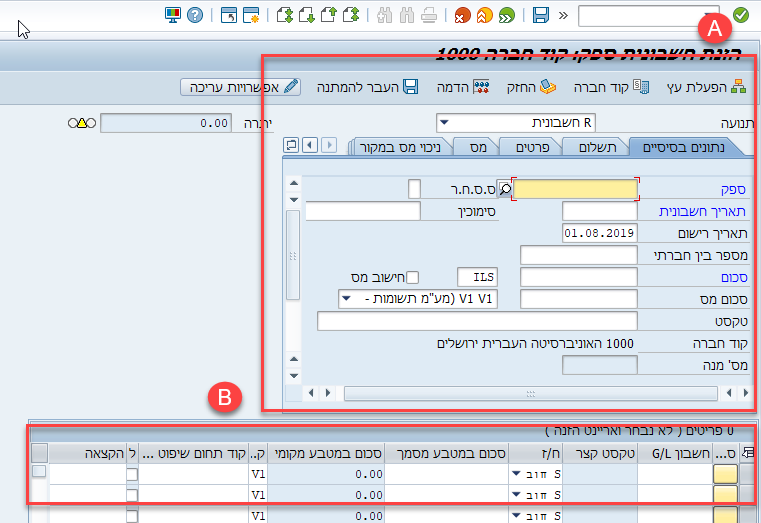761x523 pixels.
Task: Open the command field history dropdown
Action: tap(711, 16)
